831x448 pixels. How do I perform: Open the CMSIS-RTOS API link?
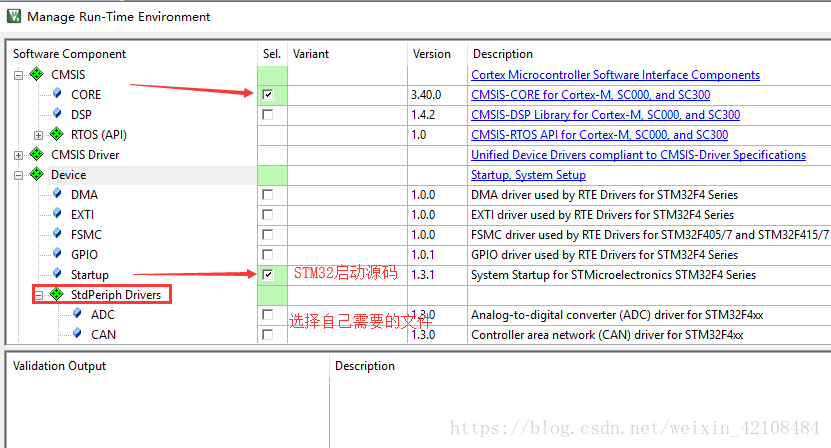(x=599, y=135)
